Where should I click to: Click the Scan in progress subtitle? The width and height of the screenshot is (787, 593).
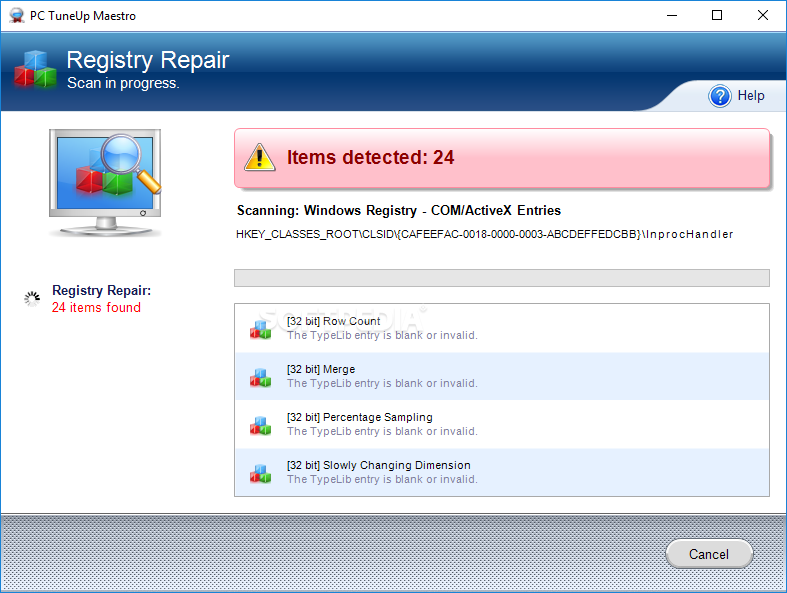[x=123, y=83]
